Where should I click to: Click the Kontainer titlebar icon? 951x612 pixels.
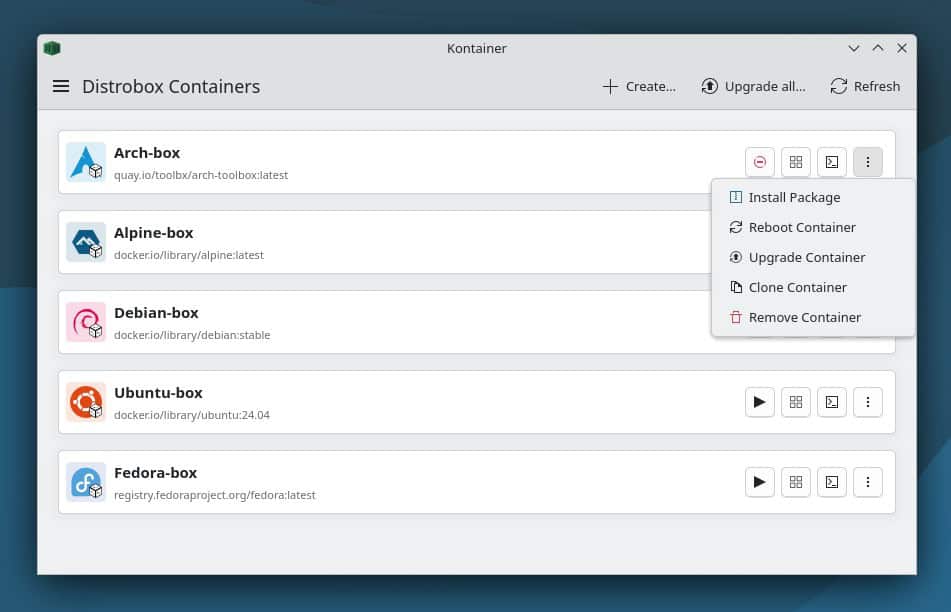click(52, 47)
